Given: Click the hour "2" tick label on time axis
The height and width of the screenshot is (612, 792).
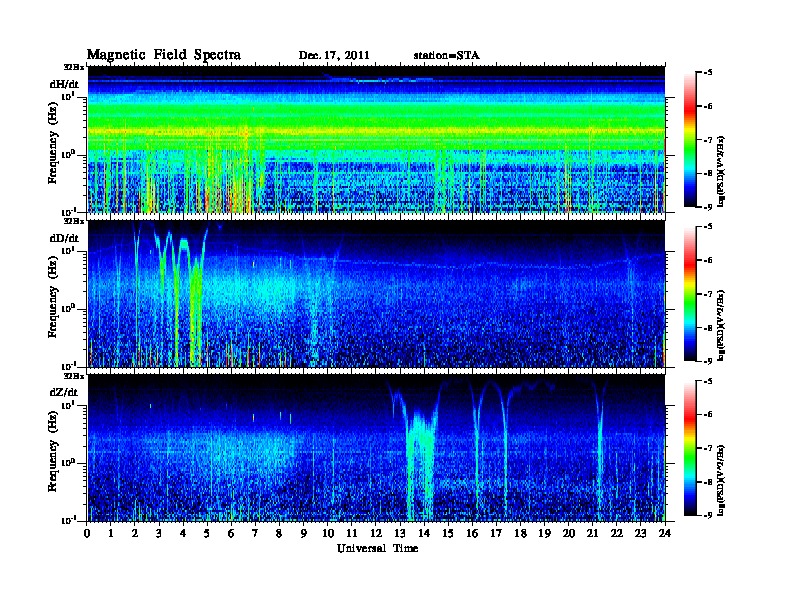Looking at the screenshot, I should (x=135, y=533).
